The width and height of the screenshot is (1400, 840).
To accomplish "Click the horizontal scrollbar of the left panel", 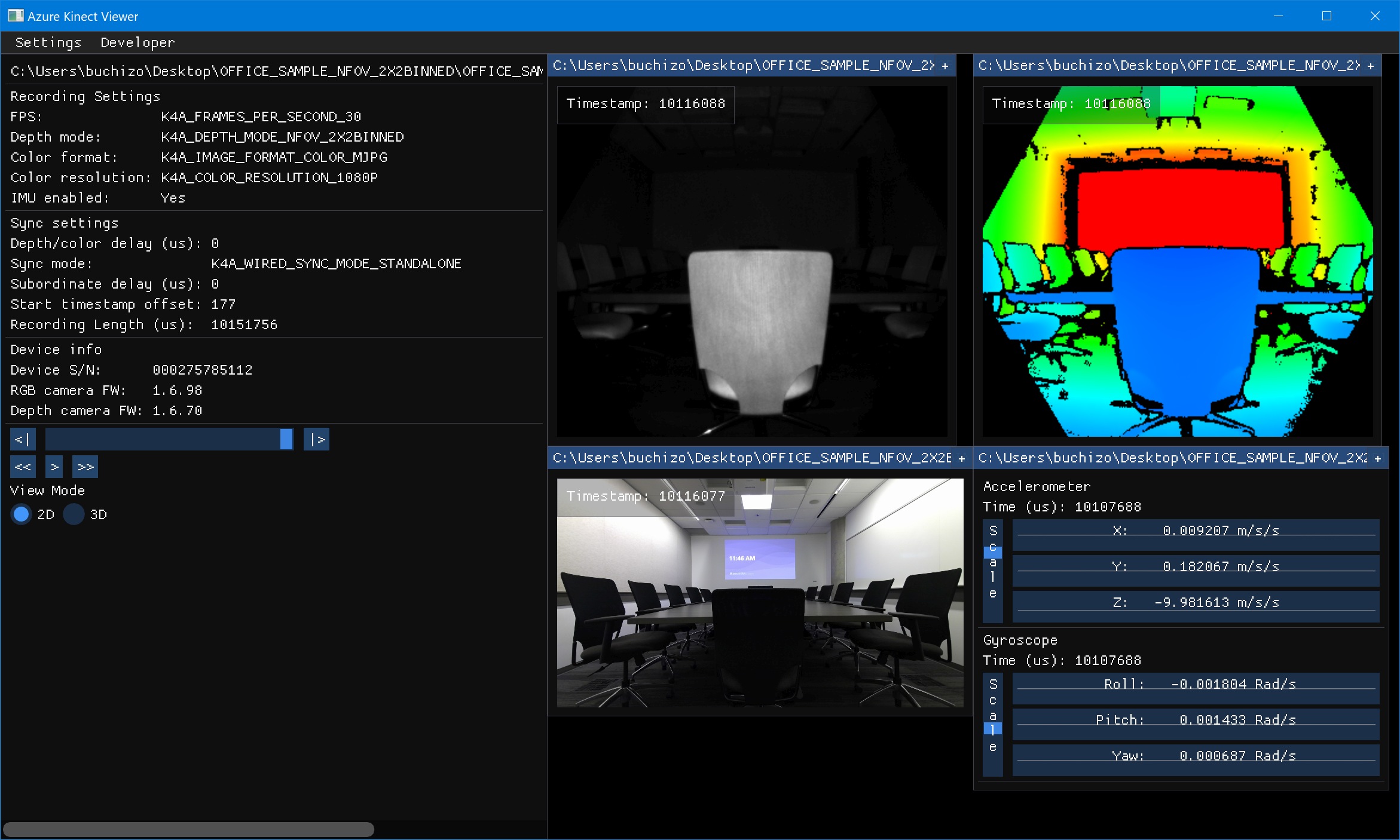I will [x=189, y=829].
